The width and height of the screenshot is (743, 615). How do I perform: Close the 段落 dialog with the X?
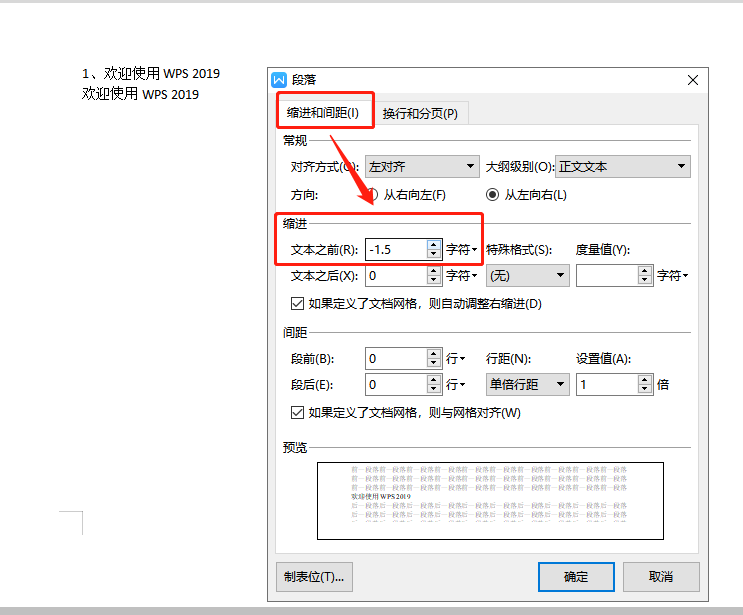pos(693,80)
